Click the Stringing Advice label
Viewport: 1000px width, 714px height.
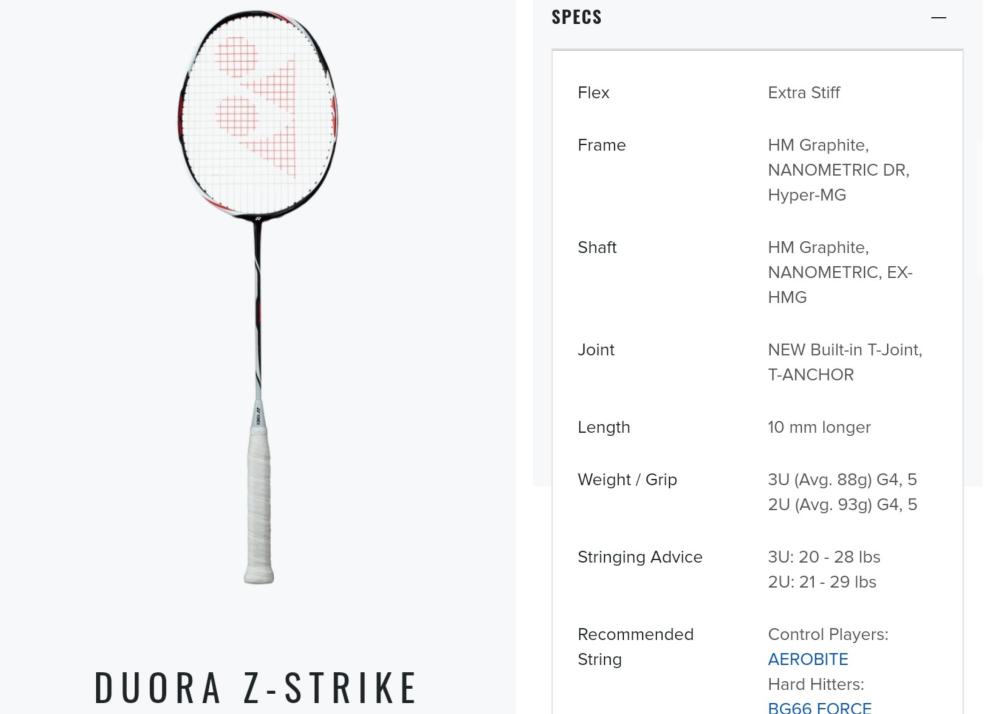[x=640, y=557]
